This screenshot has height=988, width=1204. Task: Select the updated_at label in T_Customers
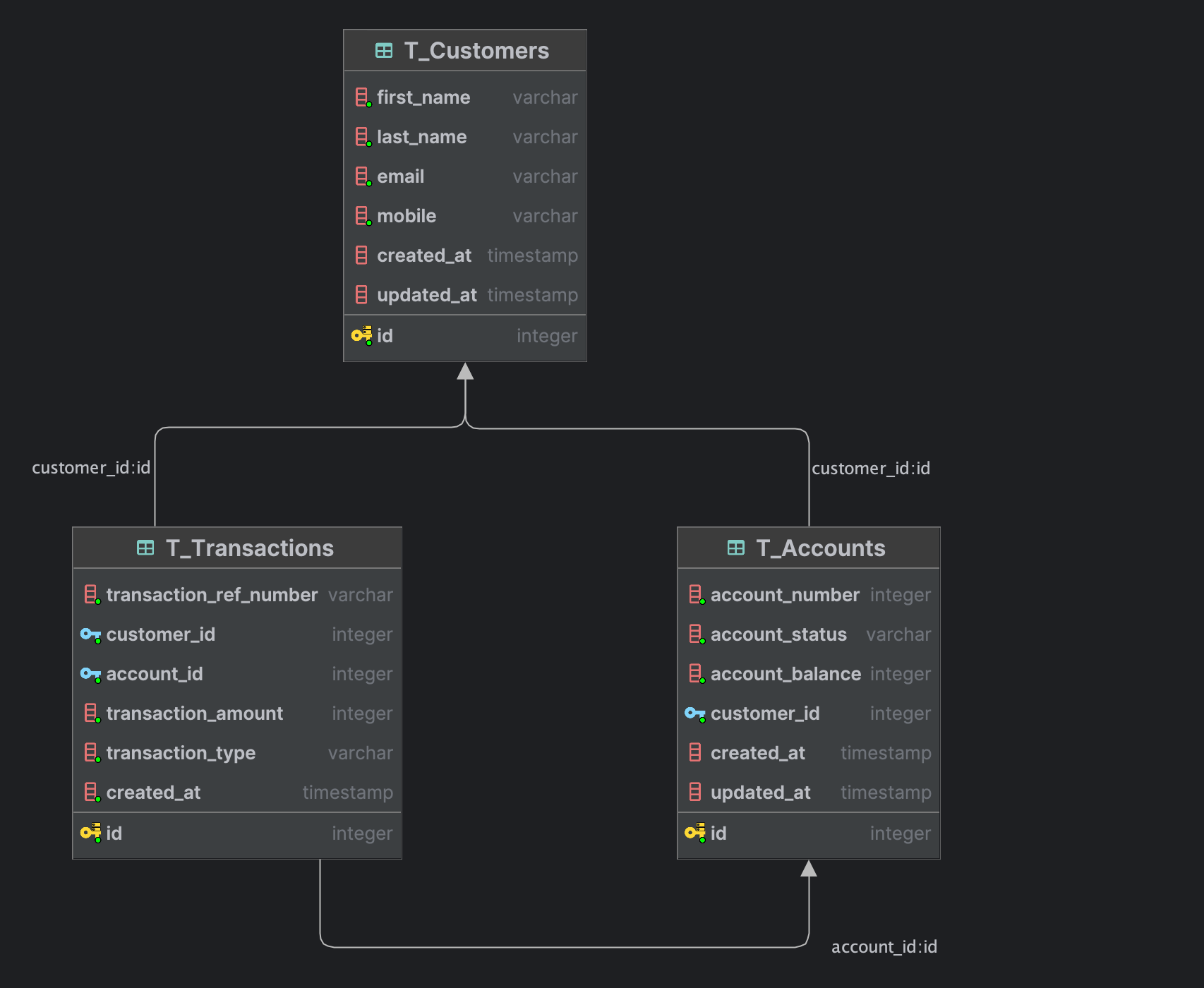point(427,295)
